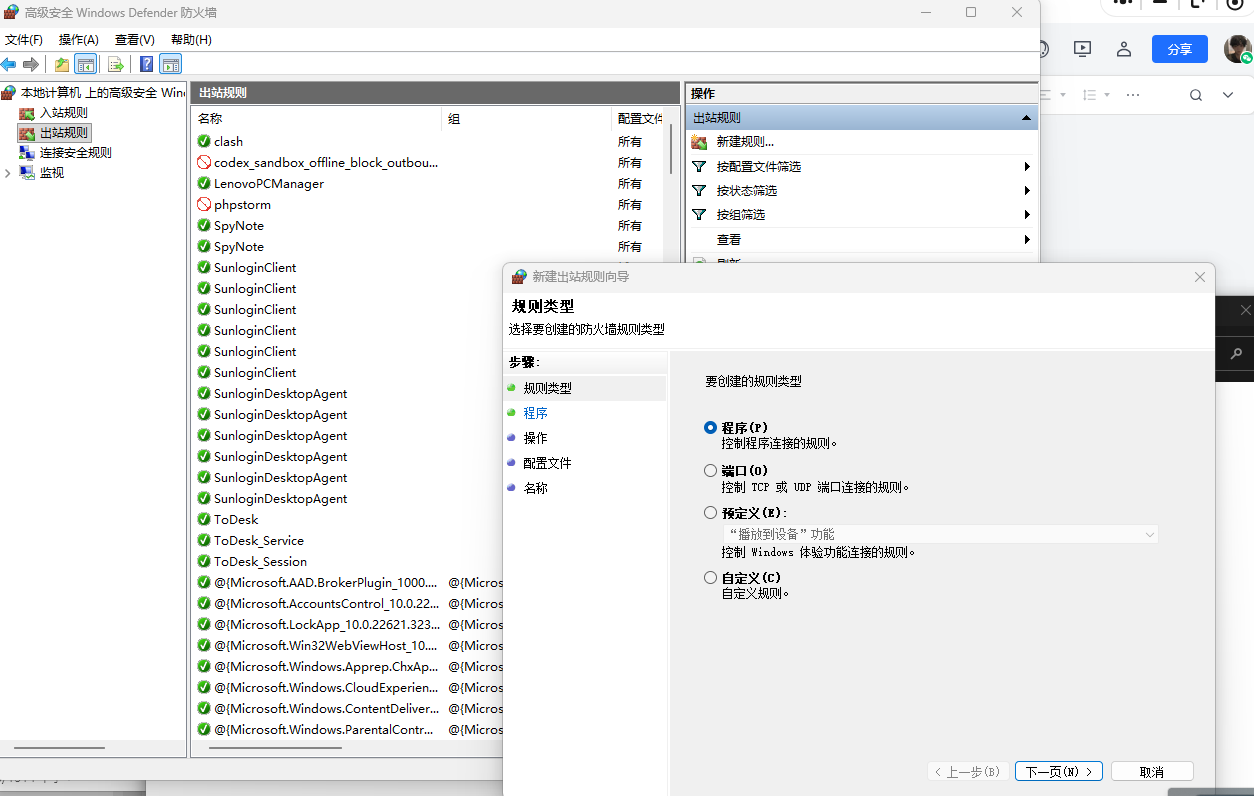Click the rule list vertical scrollbar
This screenshot has height=796, width=1254.
671,150
